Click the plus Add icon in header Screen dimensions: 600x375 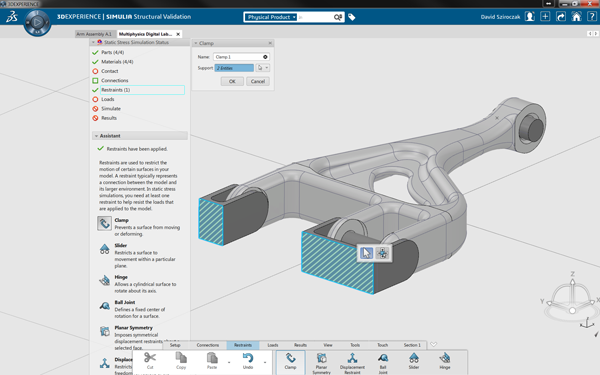pos(545,16)
